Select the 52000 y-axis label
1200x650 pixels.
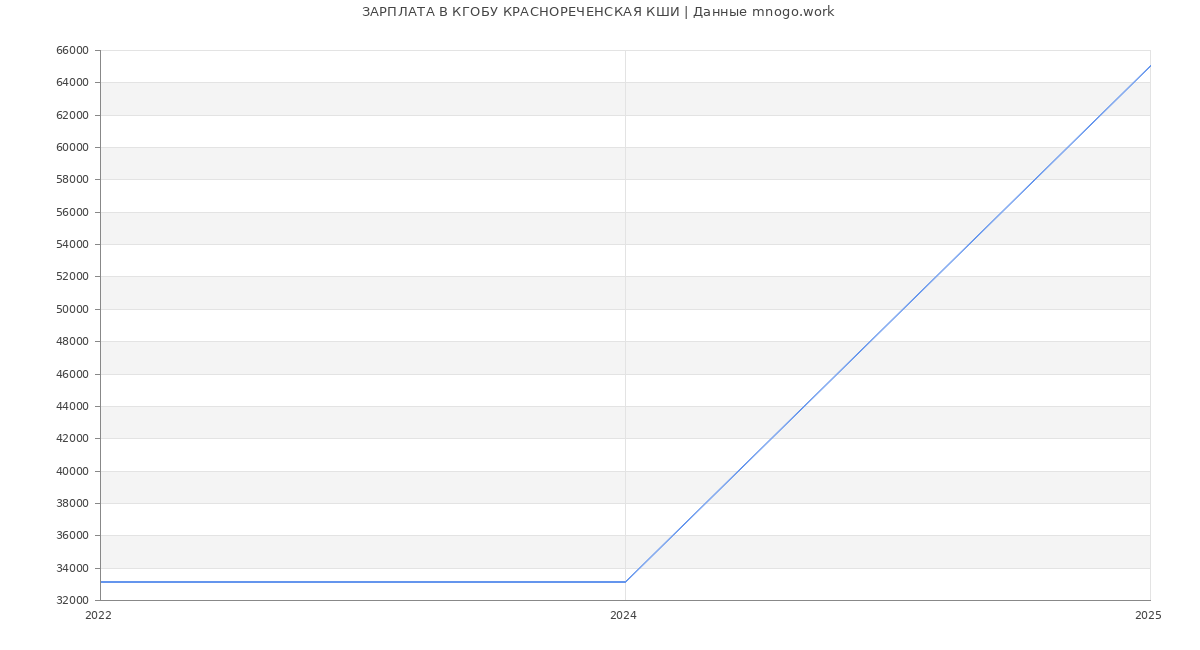click(x=74, y=277)
